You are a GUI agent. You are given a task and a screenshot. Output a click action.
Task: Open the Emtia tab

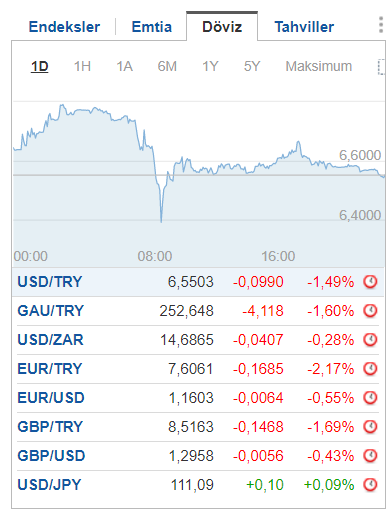(152, 27)
